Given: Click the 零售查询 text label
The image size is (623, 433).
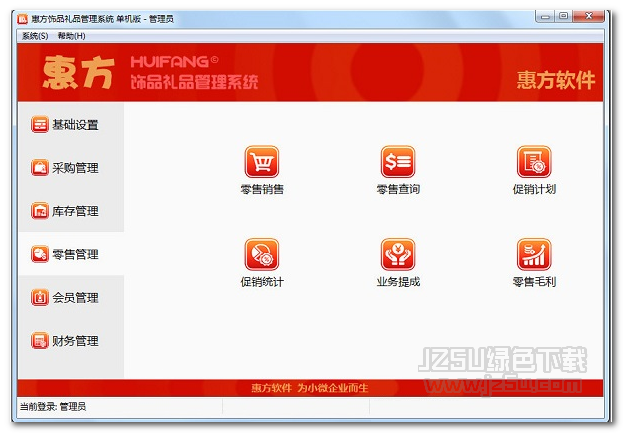Looking at the screenshot, I should tap(398, 189).
